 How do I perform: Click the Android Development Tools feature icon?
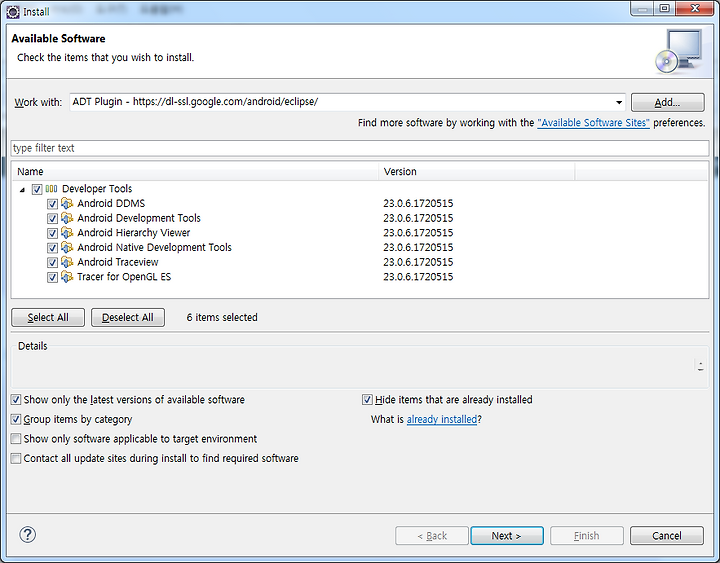(67, 218)
